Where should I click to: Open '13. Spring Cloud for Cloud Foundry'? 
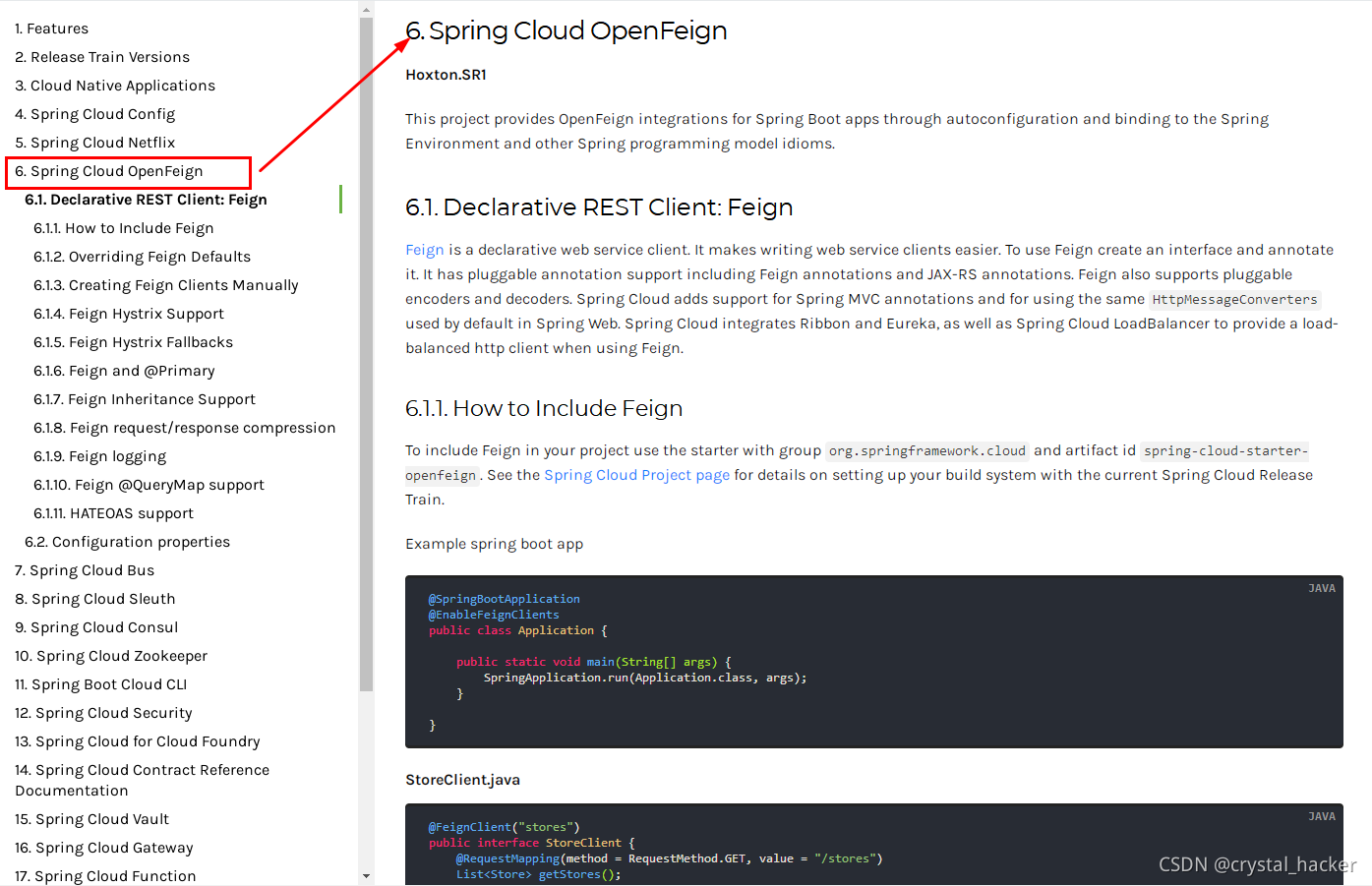(x=138, y=741)
